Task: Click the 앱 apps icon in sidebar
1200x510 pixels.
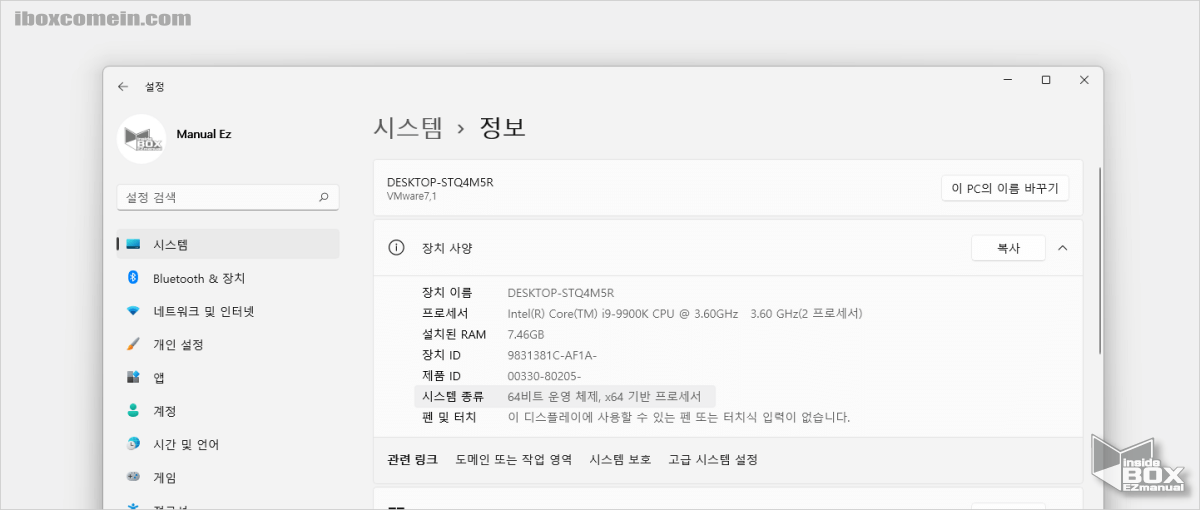Action: pyautogui.click(x=133, y=377)
